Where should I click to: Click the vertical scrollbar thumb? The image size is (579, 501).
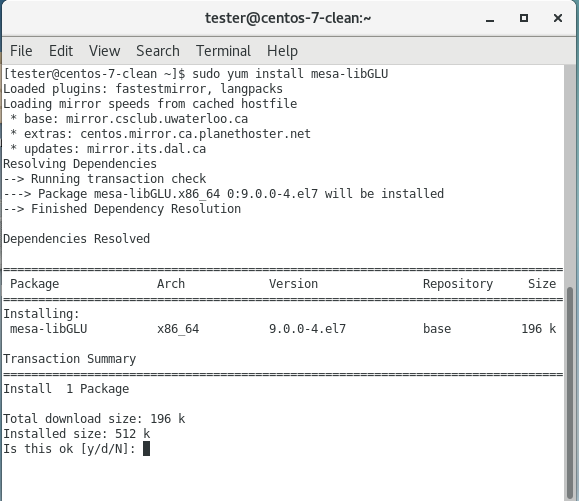(x=570, y=393)
